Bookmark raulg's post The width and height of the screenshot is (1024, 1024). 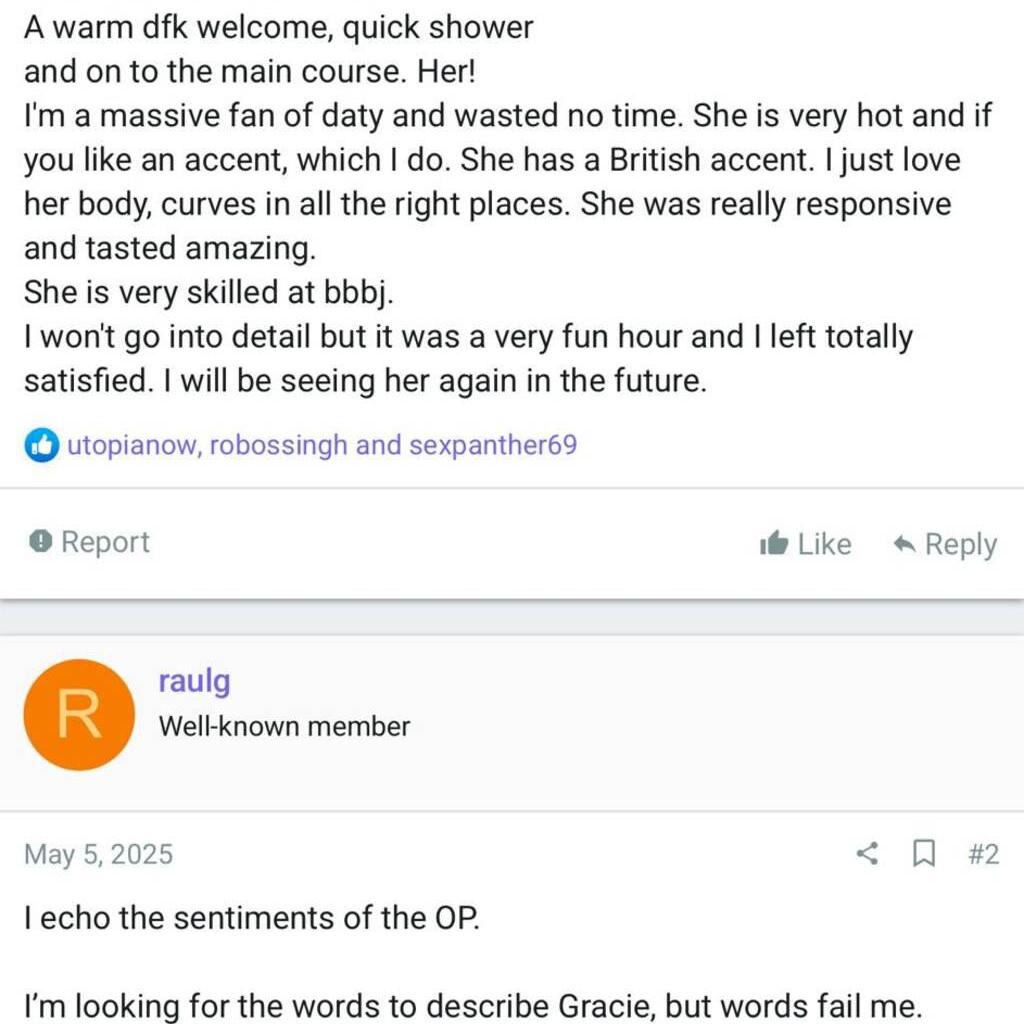coord(925,854)
